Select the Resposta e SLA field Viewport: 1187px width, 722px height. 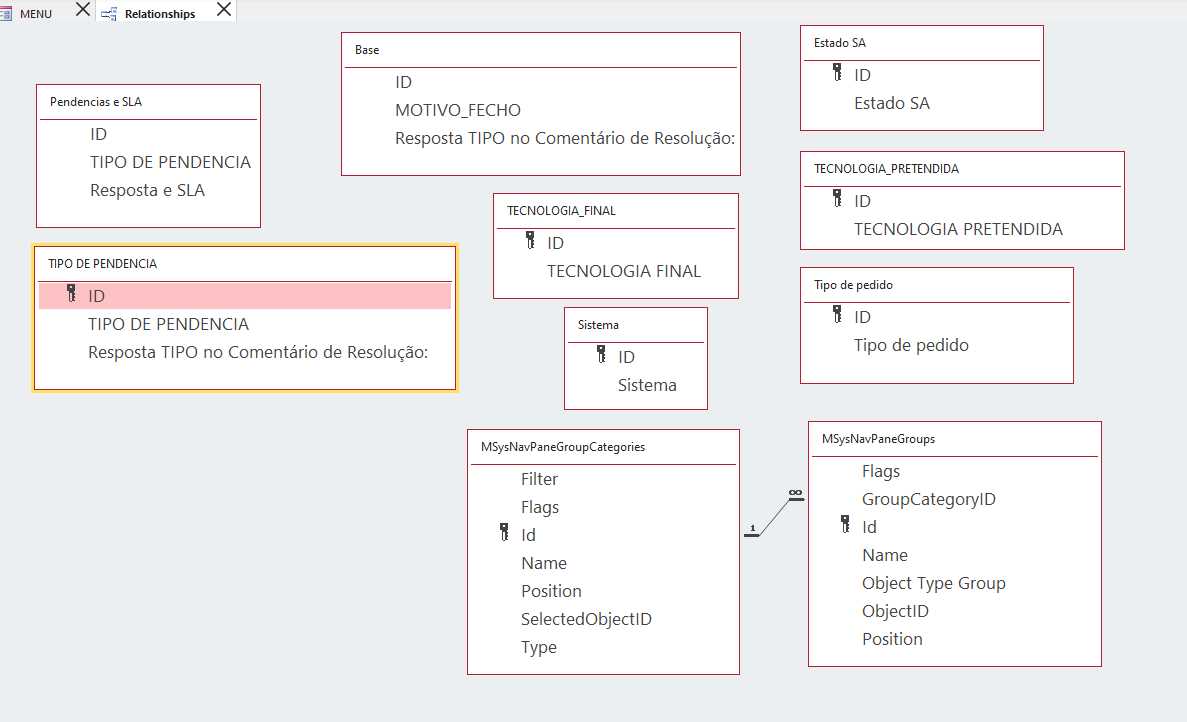[x=148, y=190]
